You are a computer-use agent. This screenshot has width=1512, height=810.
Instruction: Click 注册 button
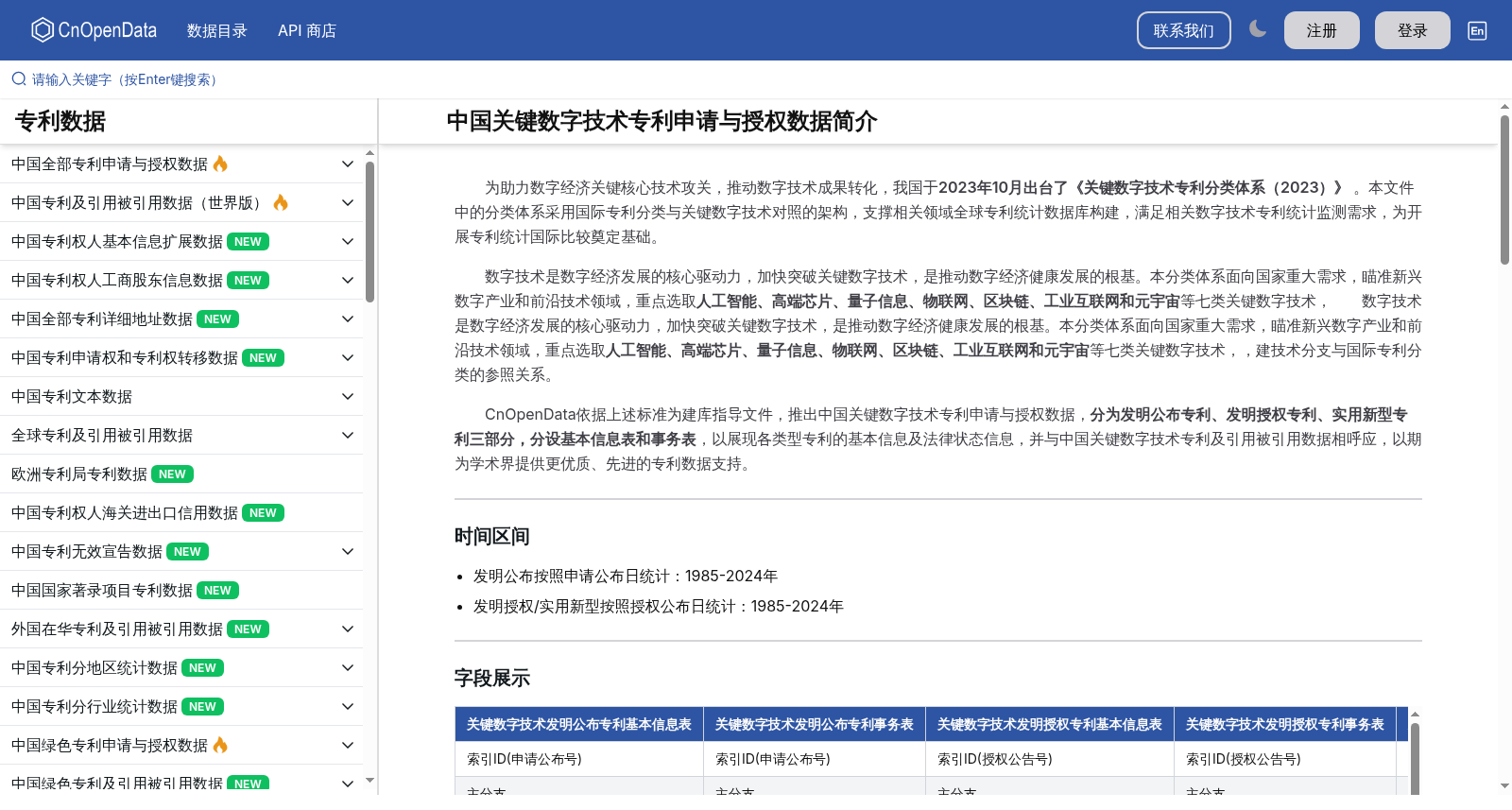[x=1322, y=30]
